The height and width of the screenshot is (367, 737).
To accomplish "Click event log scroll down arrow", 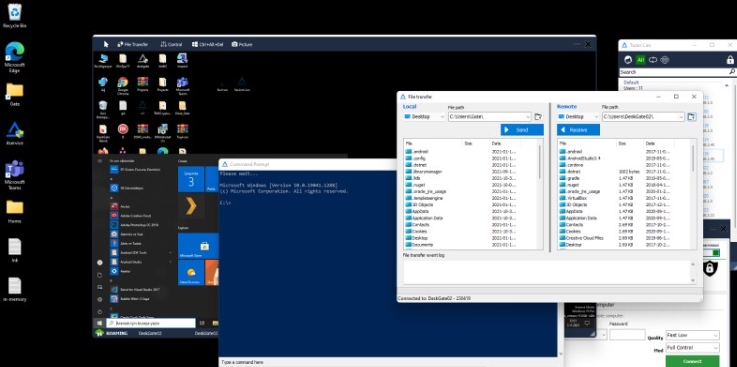I will coord(693,280).
